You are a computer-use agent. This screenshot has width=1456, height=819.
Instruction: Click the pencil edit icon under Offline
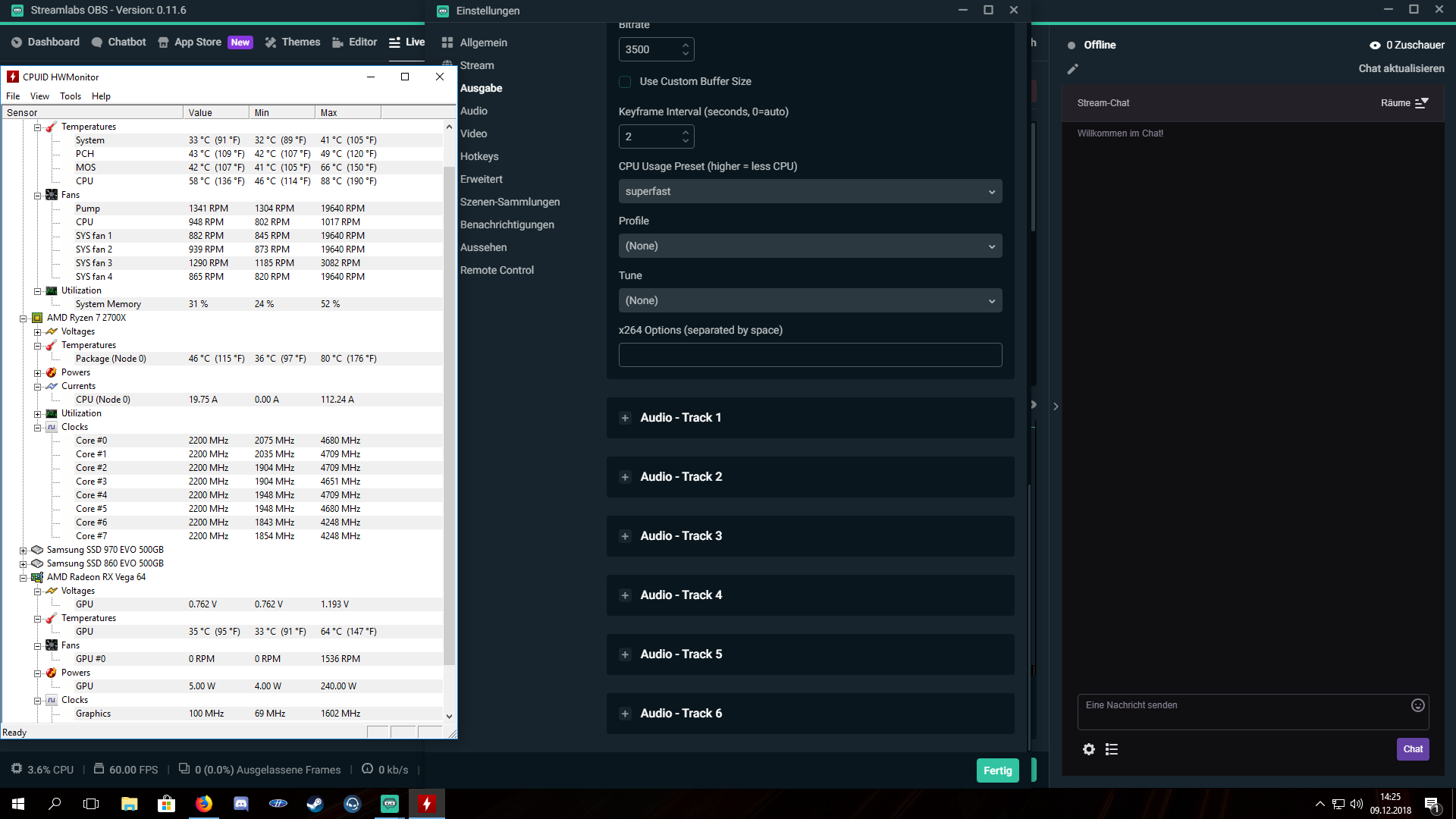(1072, 69)
